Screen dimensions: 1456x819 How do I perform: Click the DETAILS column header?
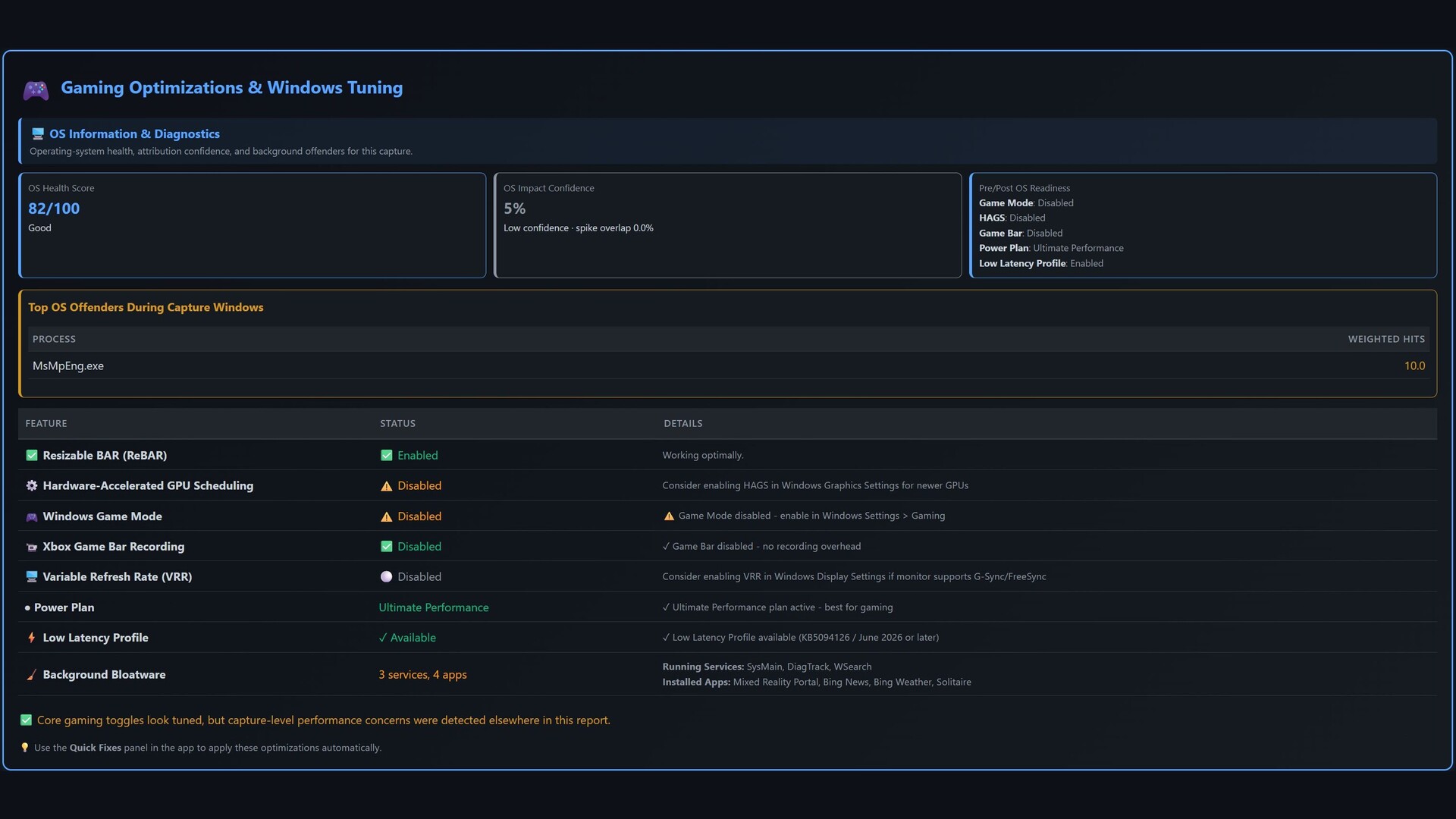(x=682, y=424)
